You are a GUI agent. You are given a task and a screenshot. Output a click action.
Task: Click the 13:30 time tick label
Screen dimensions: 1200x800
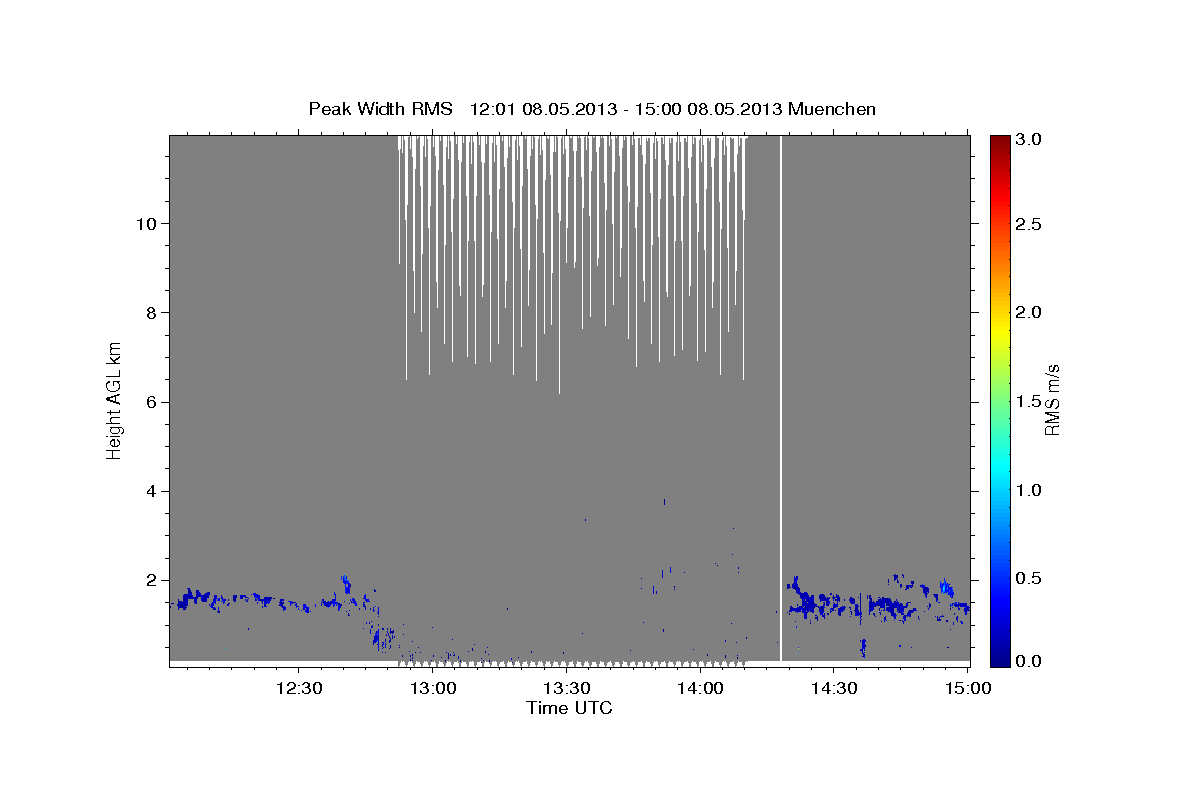567,688
